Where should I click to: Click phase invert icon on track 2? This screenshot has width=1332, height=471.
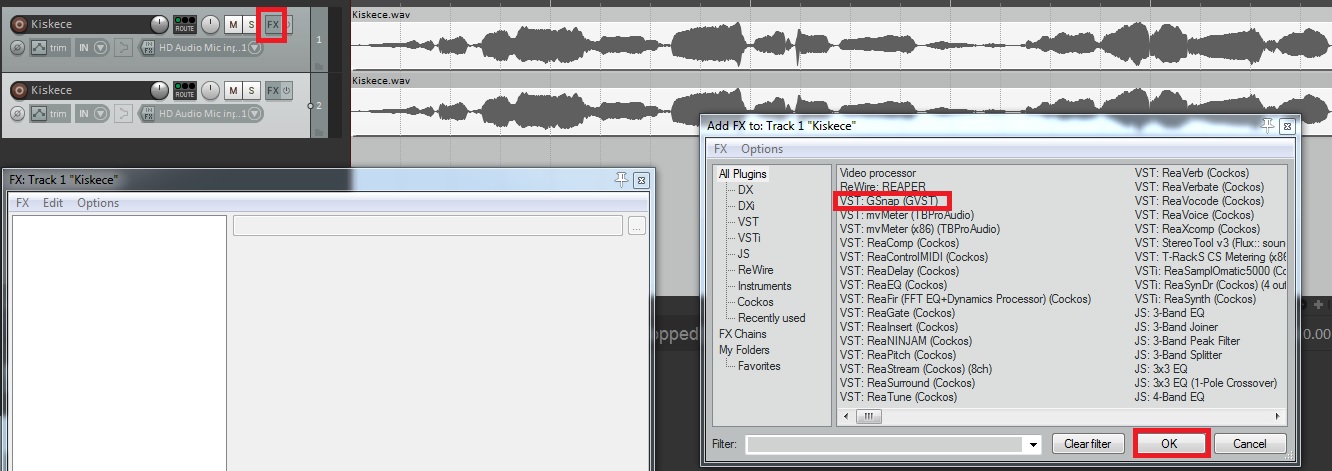click(x=17, y=114)
